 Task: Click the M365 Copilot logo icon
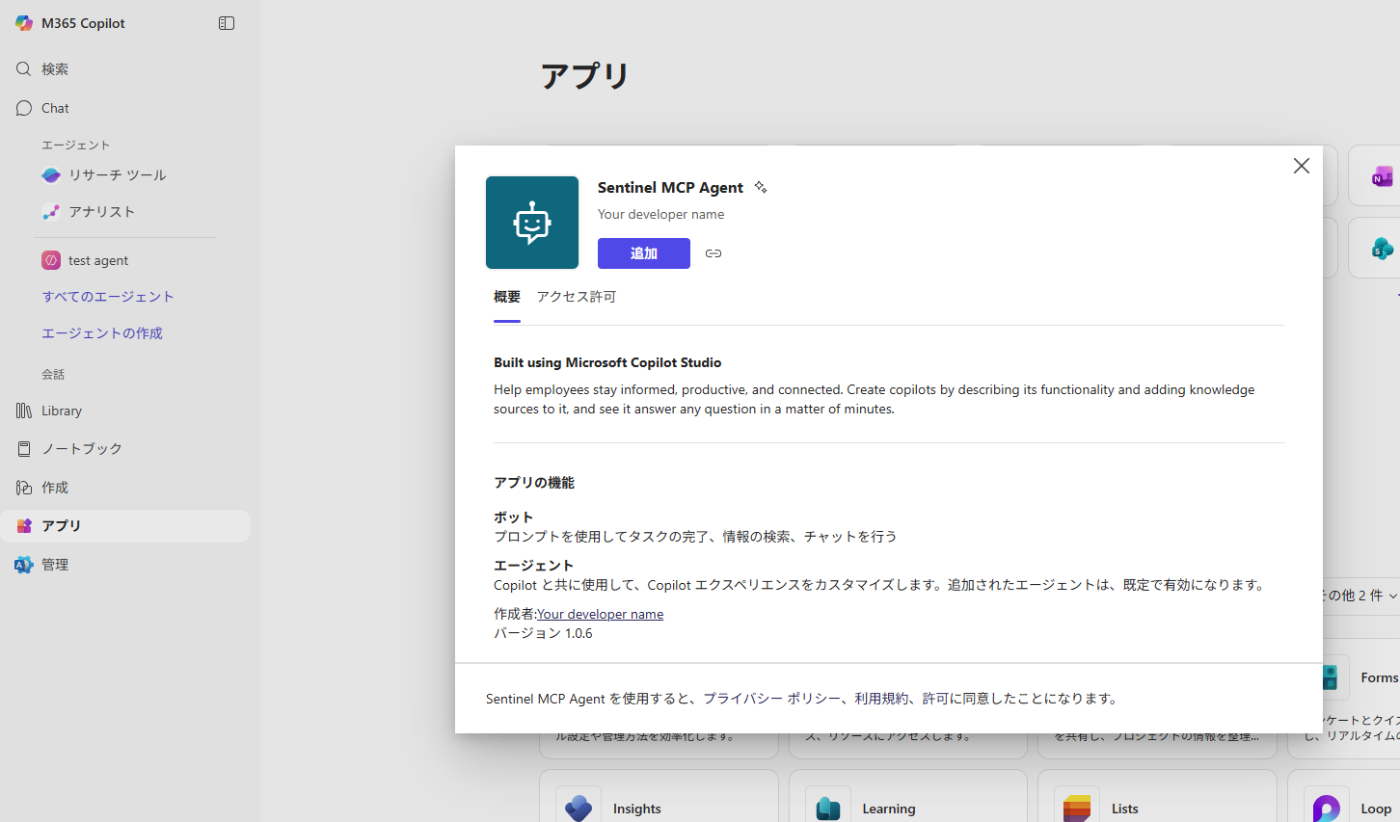(x=24, y=23)
